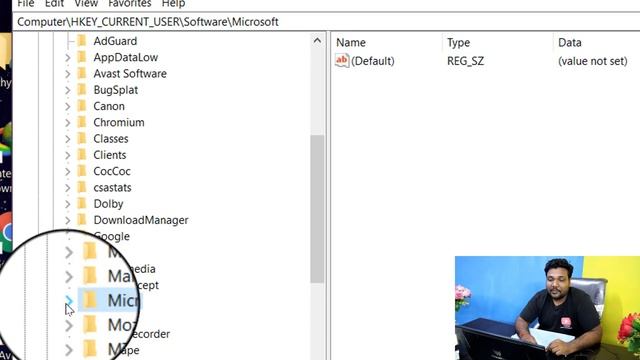The width and height of the screenshot is (640, 360).
Task: Open the Help menu
Action: [x=173, y=4]
